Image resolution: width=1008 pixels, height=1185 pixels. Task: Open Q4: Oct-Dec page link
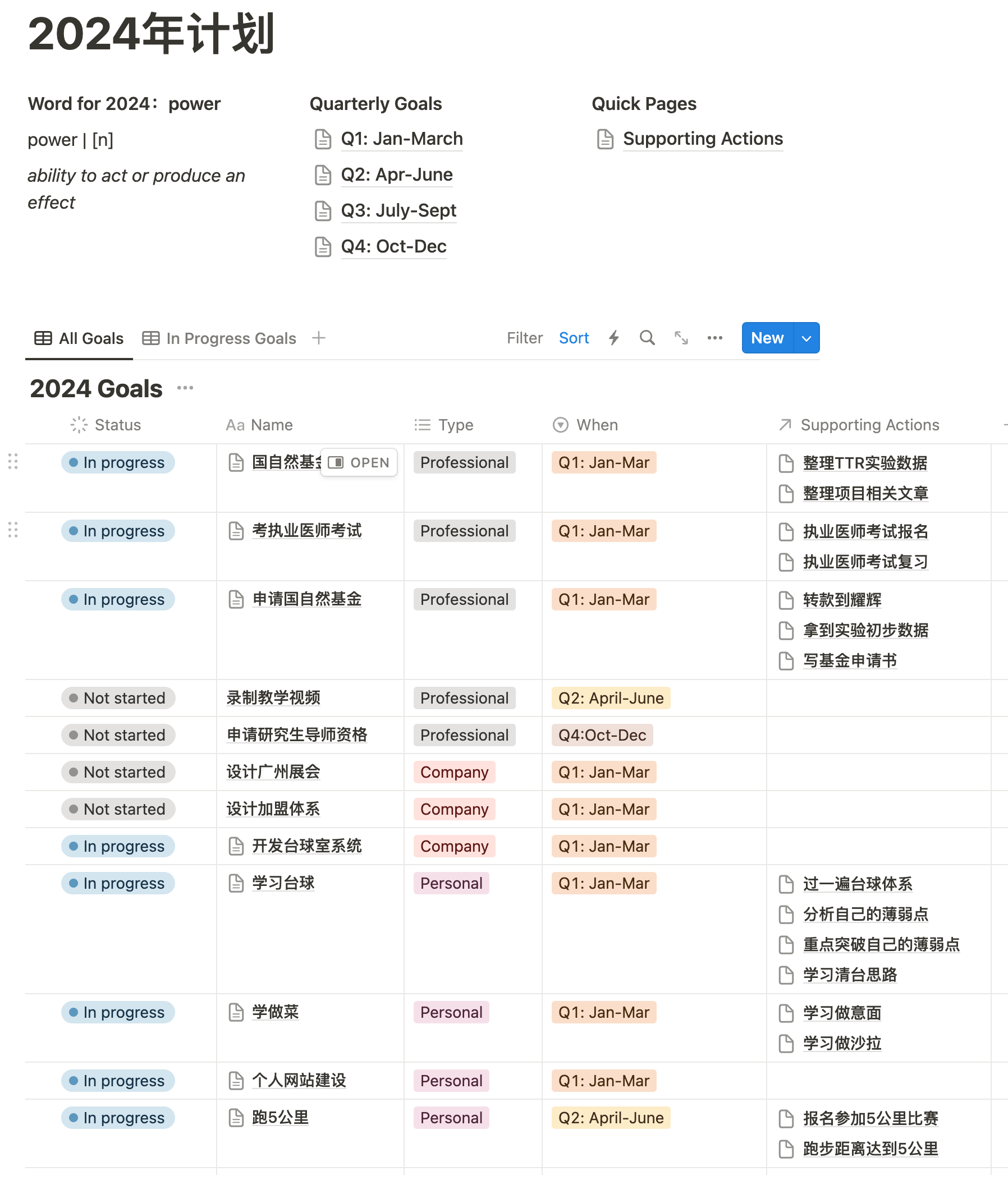click(x=393, y=247)
